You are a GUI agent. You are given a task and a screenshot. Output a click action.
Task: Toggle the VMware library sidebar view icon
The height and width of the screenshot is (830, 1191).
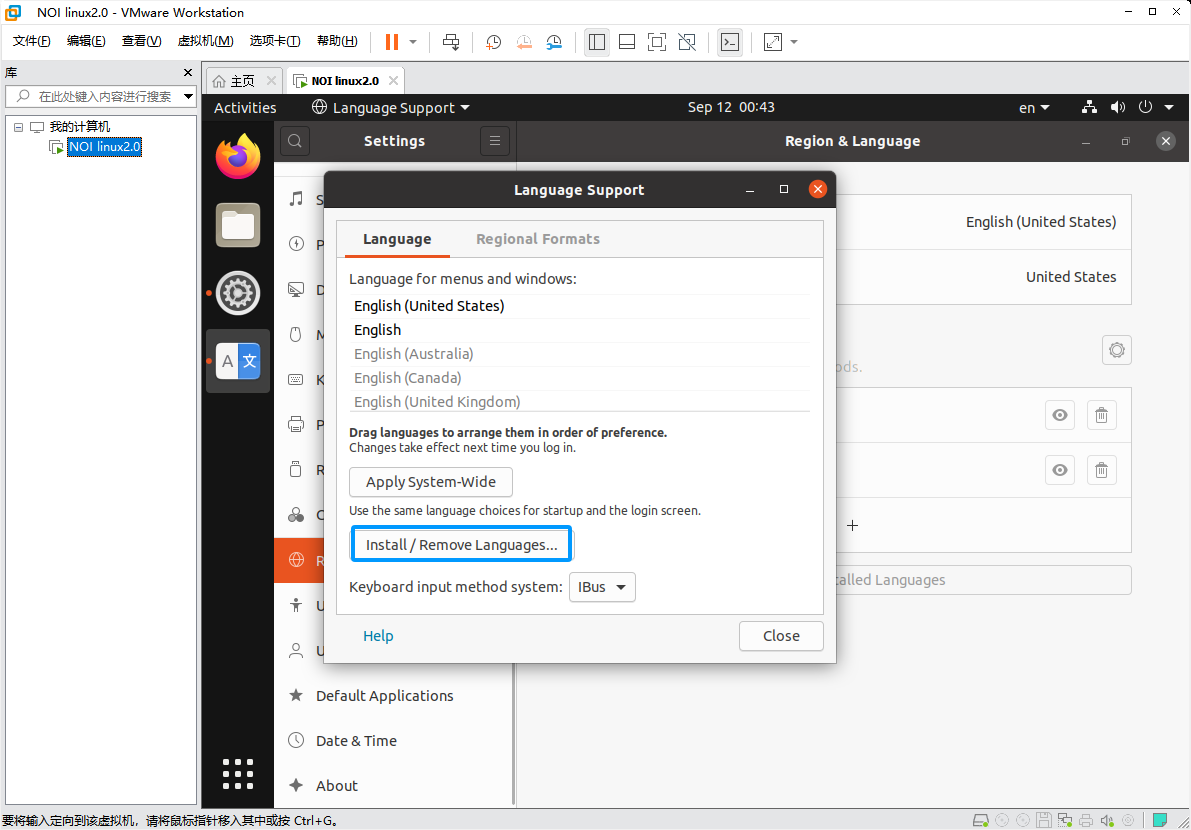pos(597,42)
